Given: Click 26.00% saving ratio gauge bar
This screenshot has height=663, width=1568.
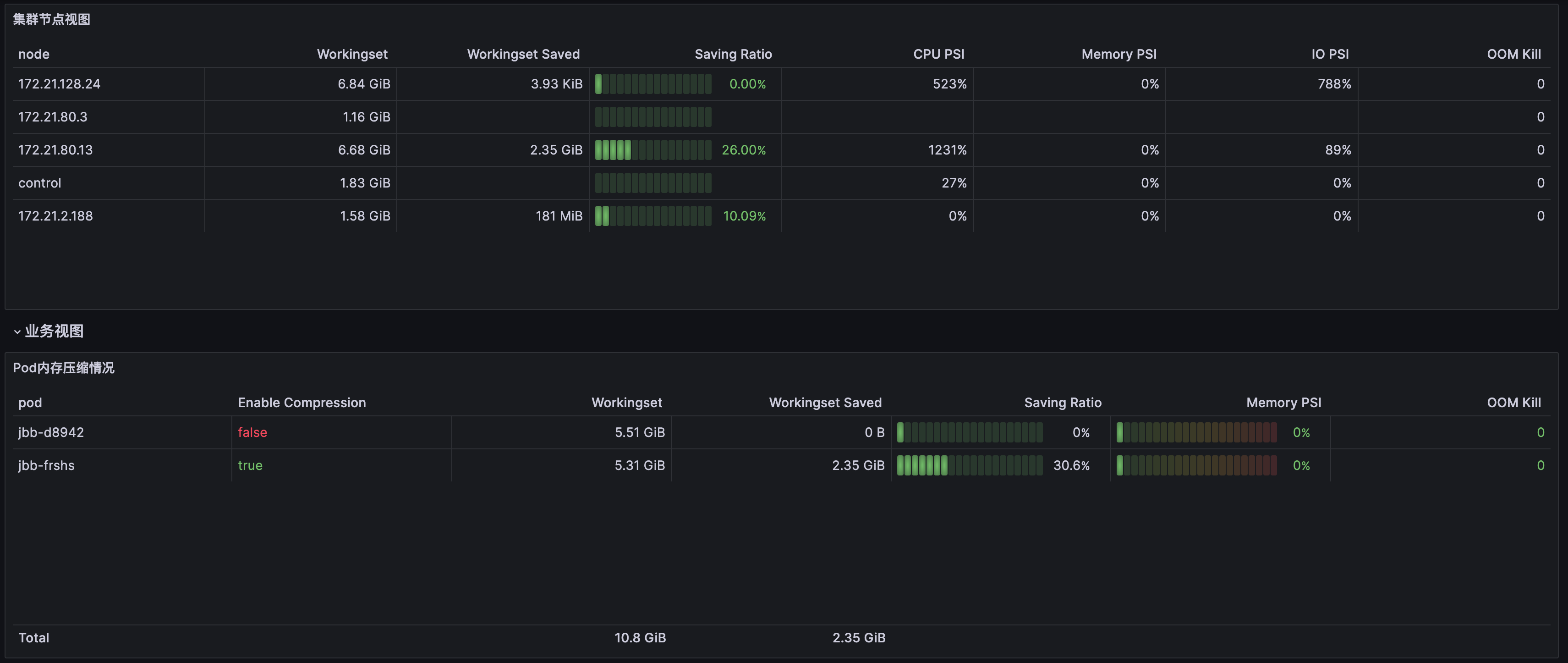Looking at the screenshot, I should click(x=653, y=150).
